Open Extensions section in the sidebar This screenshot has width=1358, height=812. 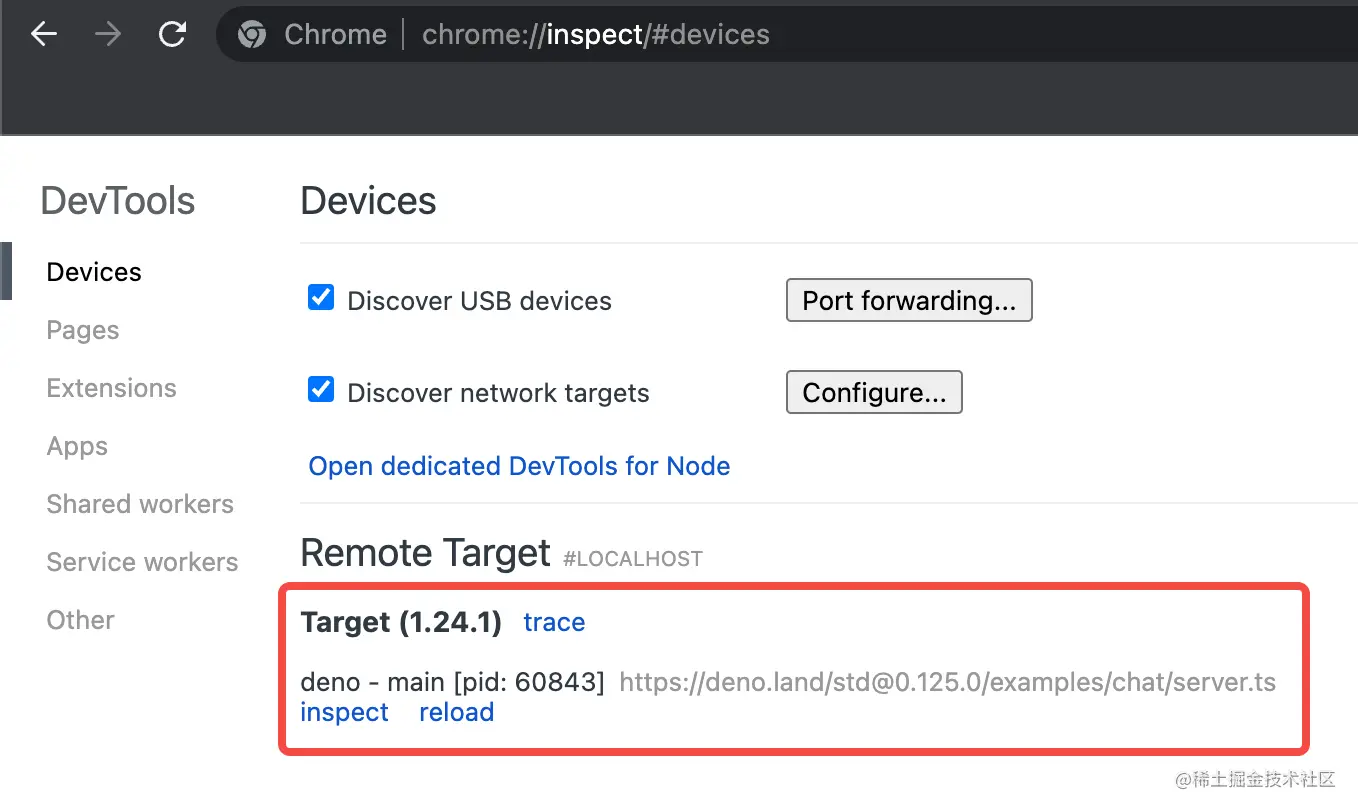point(111,388)
